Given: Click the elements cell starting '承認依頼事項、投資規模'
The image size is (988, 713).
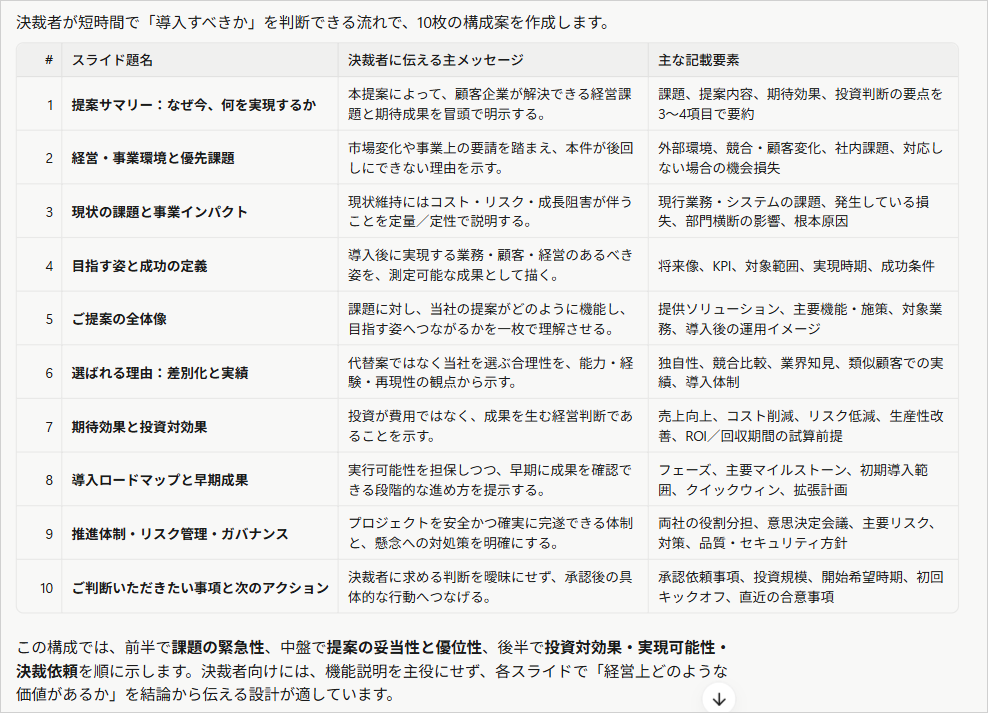Looking at the screenshot, I should (x=801, y=587).
